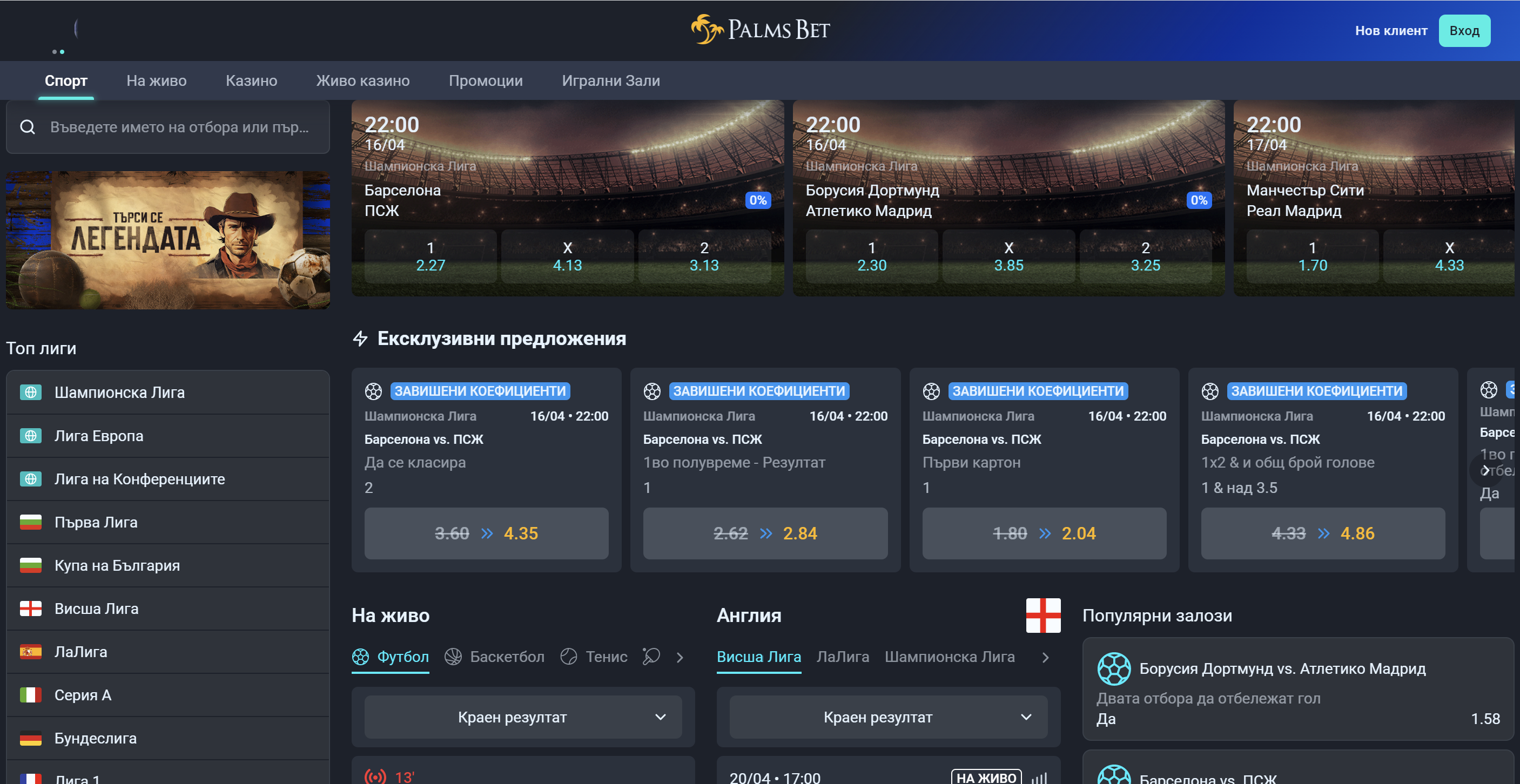Select the table tennis sport icon
This screenshot has height=784, width=1520.
[651, 657]
